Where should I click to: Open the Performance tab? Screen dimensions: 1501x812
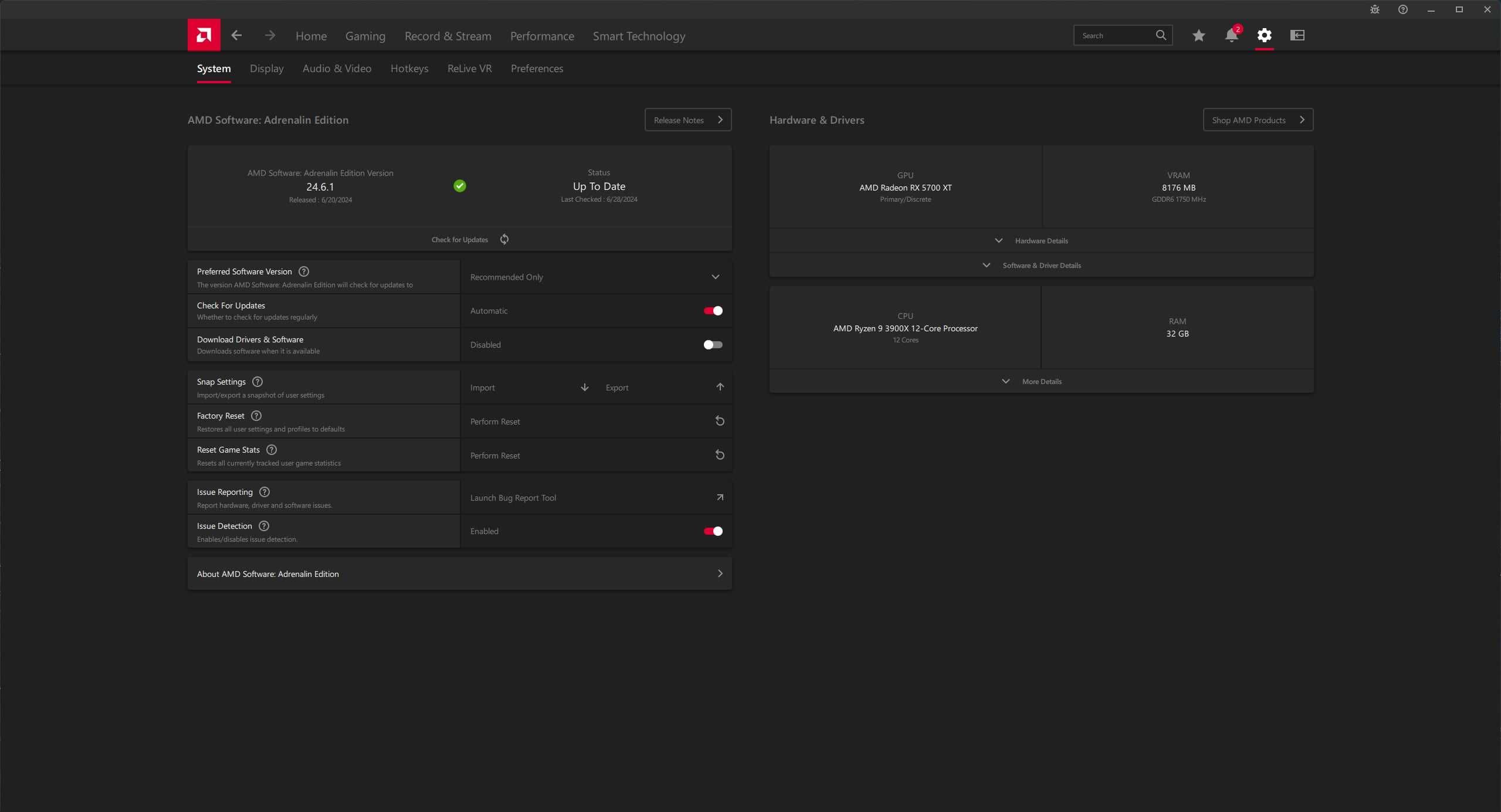pos(542,36)
